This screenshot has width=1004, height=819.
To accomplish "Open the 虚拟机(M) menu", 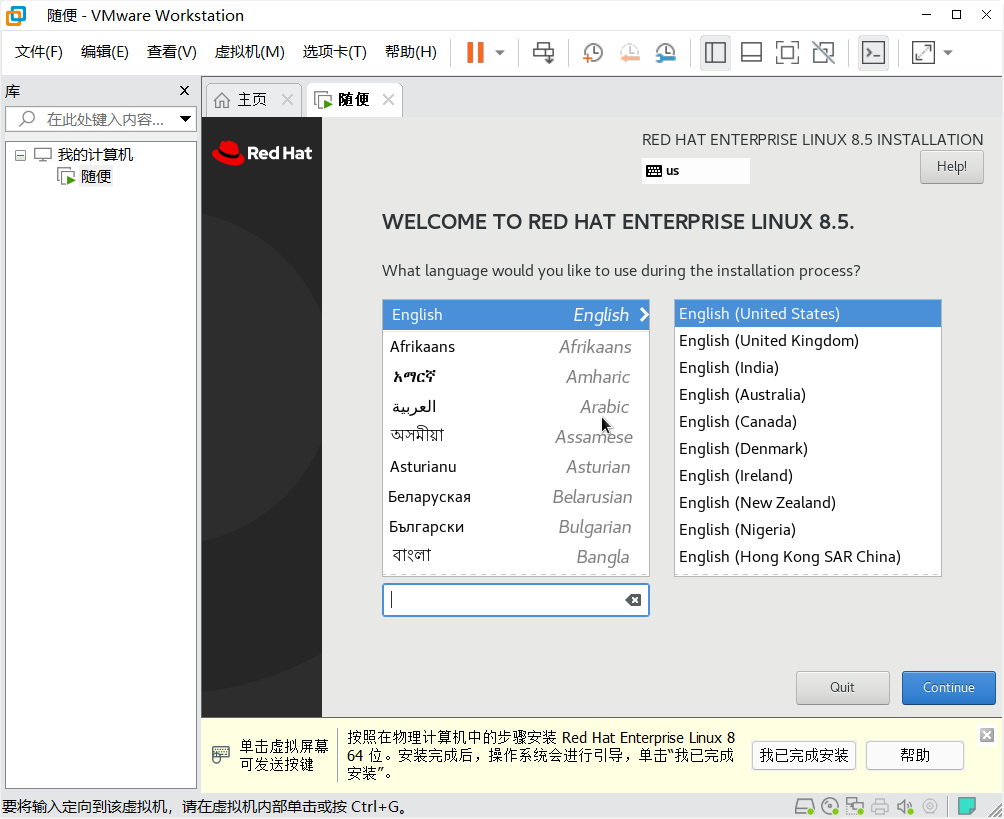I will 250,52.
